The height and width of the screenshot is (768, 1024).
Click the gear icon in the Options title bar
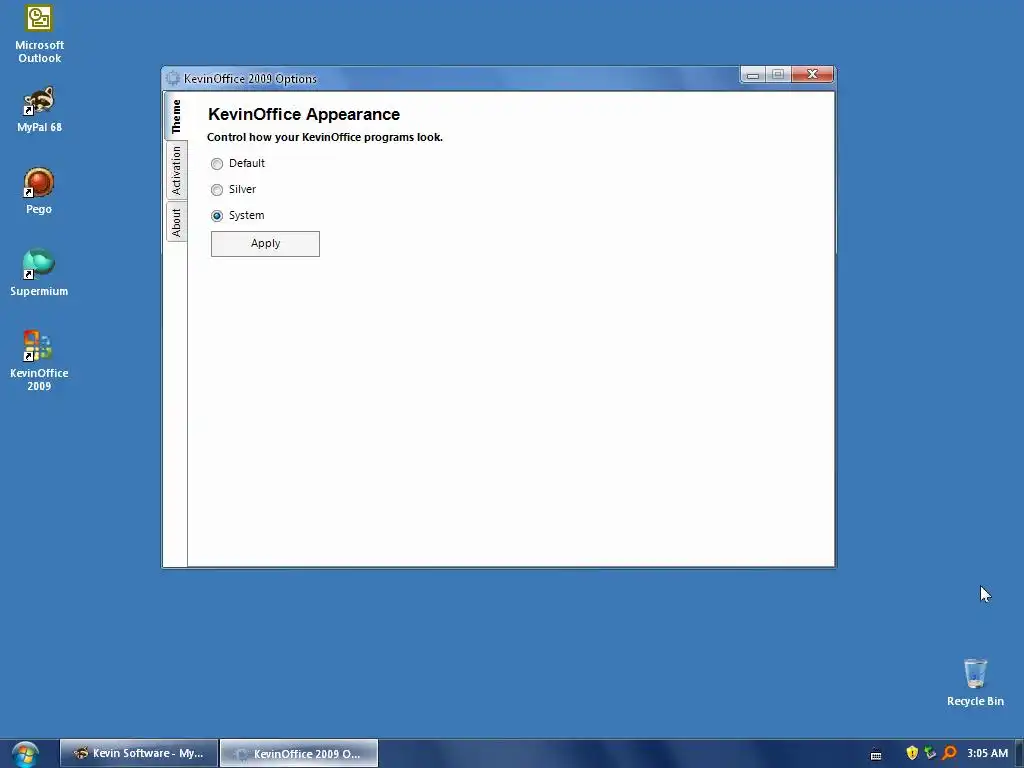[173, 78]
